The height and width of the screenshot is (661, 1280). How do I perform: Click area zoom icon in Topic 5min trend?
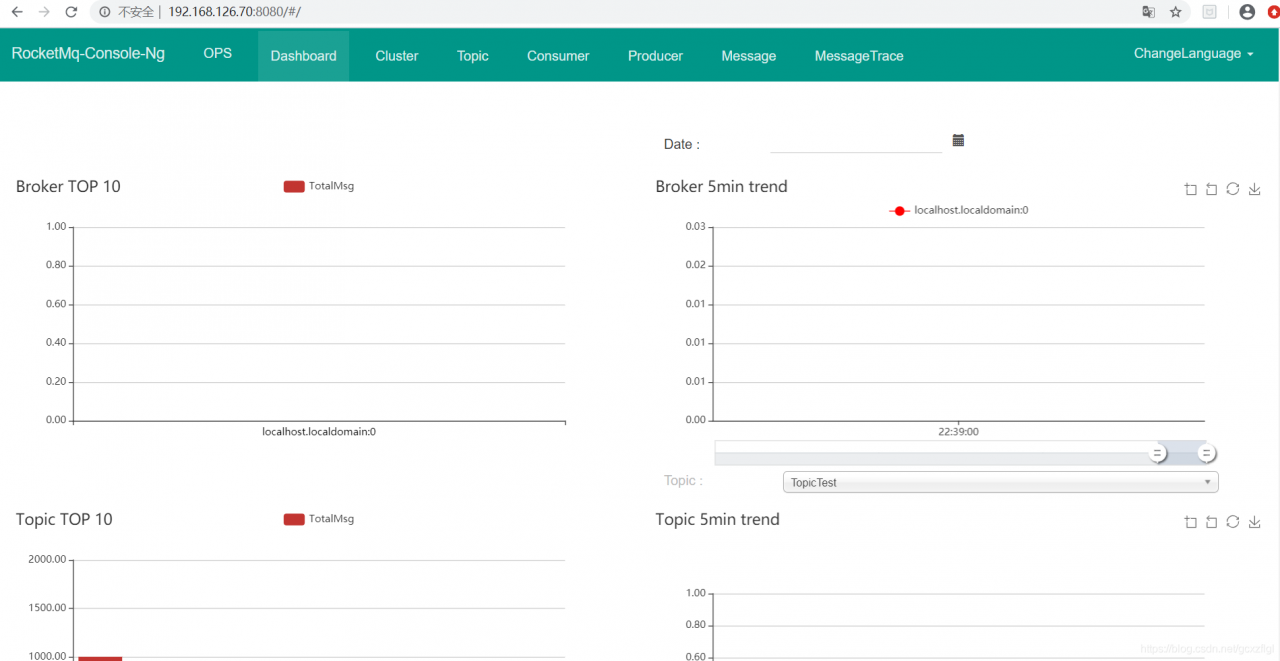[1190, 522]
